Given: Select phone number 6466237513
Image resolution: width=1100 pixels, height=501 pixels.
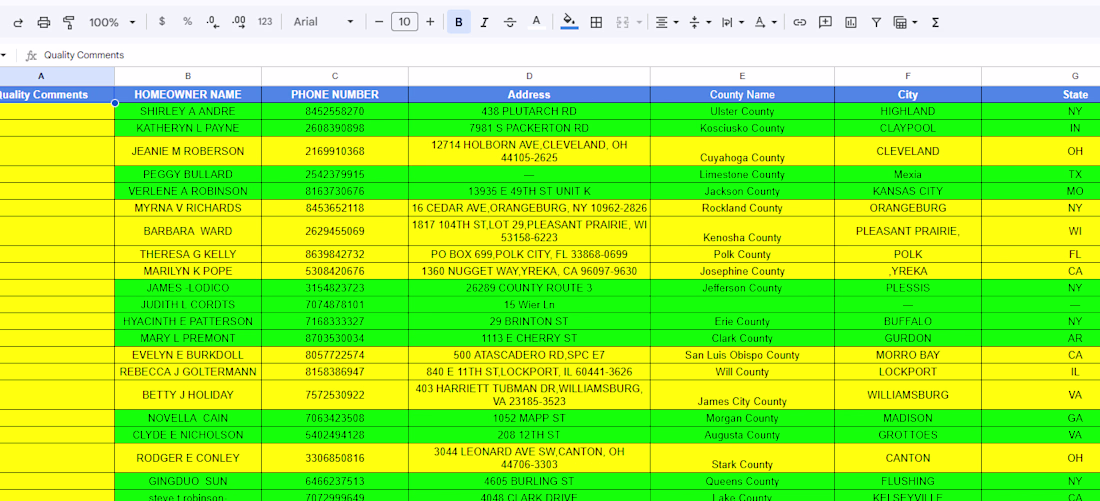Looking at the screenshot, I should pos(335,481).
